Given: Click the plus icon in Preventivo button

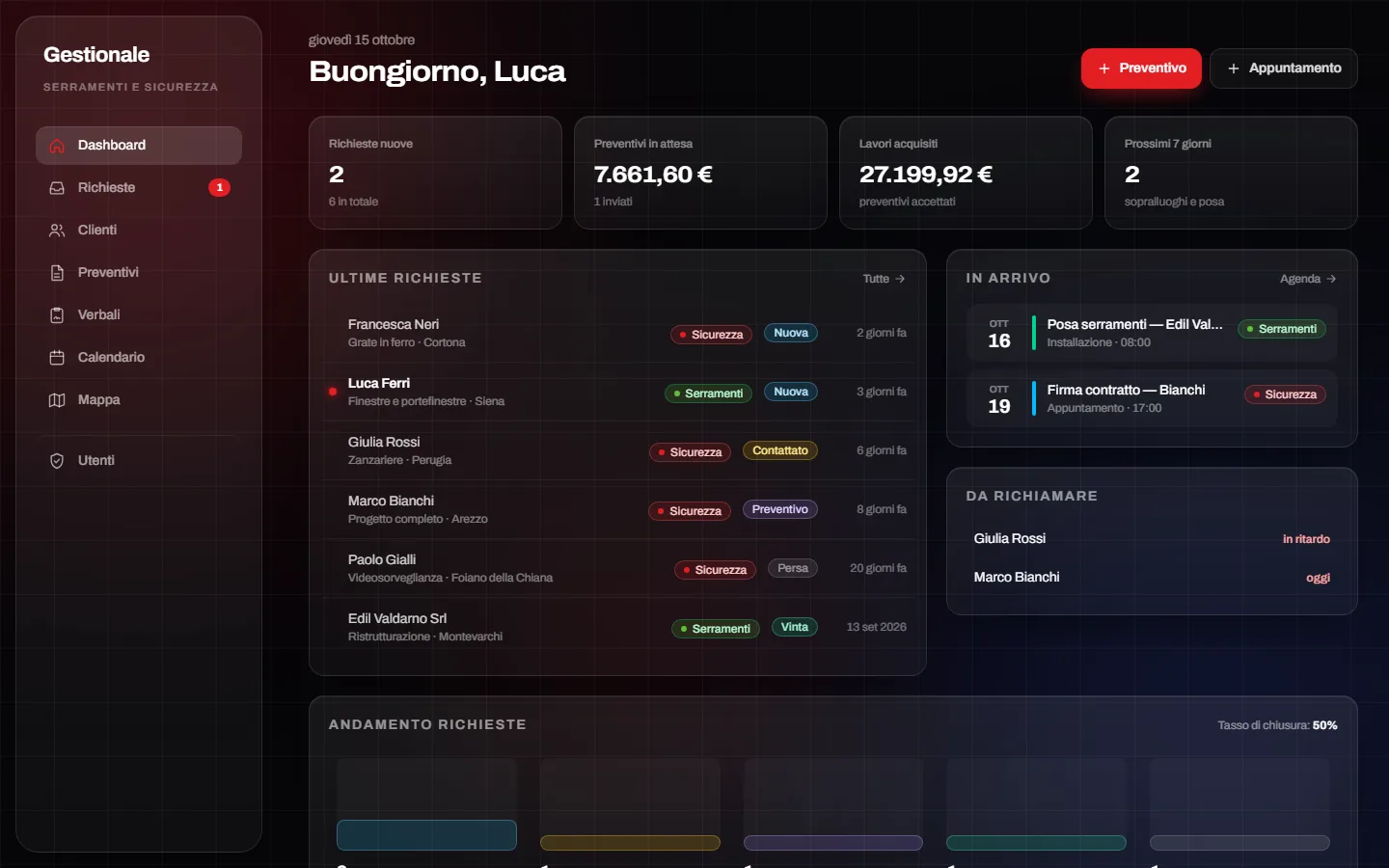Looking at the screenshot, I should point(1104,68).
